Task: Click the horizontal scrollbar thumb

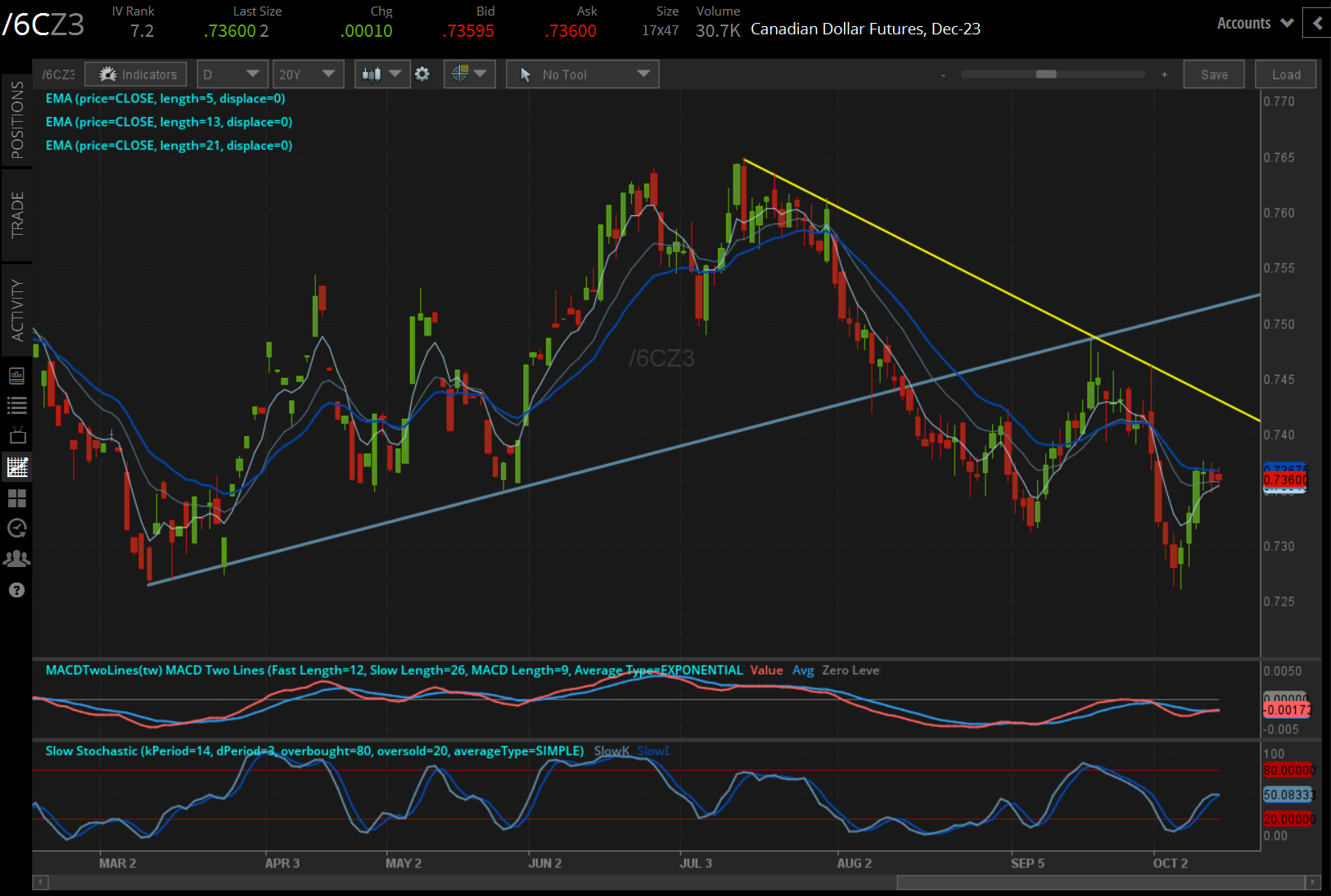Action: tap(1100, 882)
